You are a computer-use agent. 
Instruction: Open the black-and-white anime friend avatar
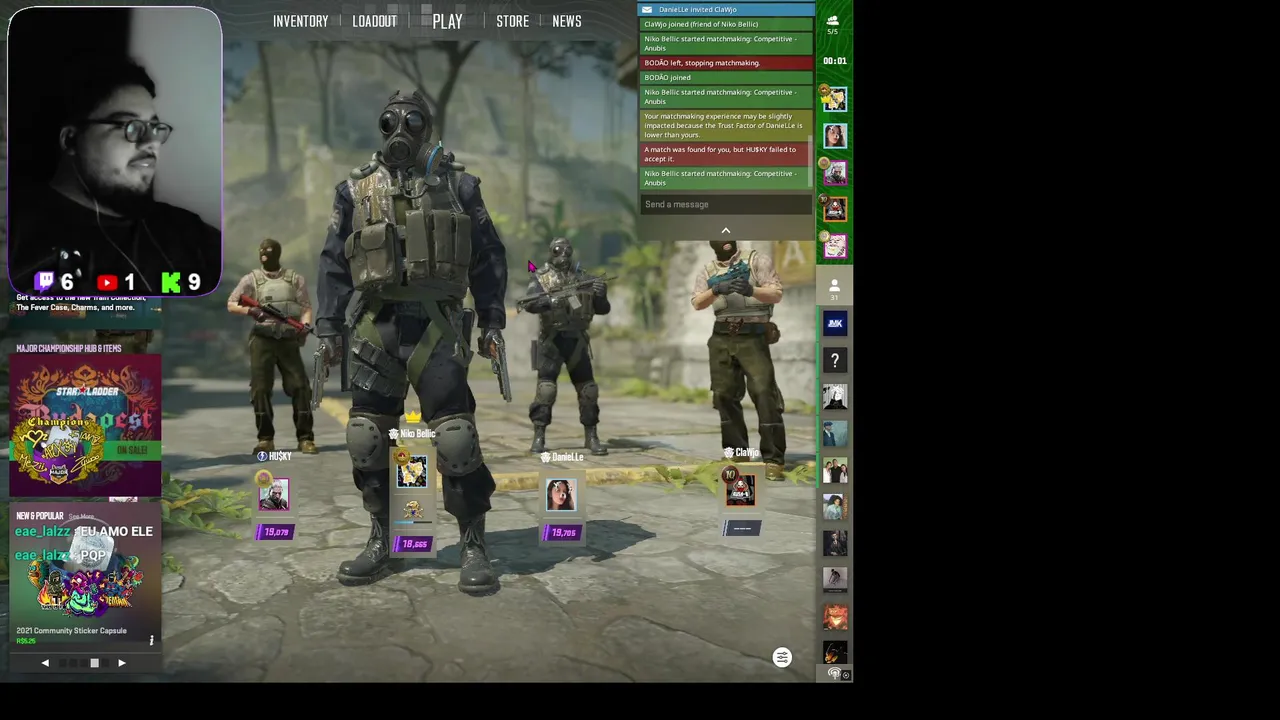(x=835, y=397)
